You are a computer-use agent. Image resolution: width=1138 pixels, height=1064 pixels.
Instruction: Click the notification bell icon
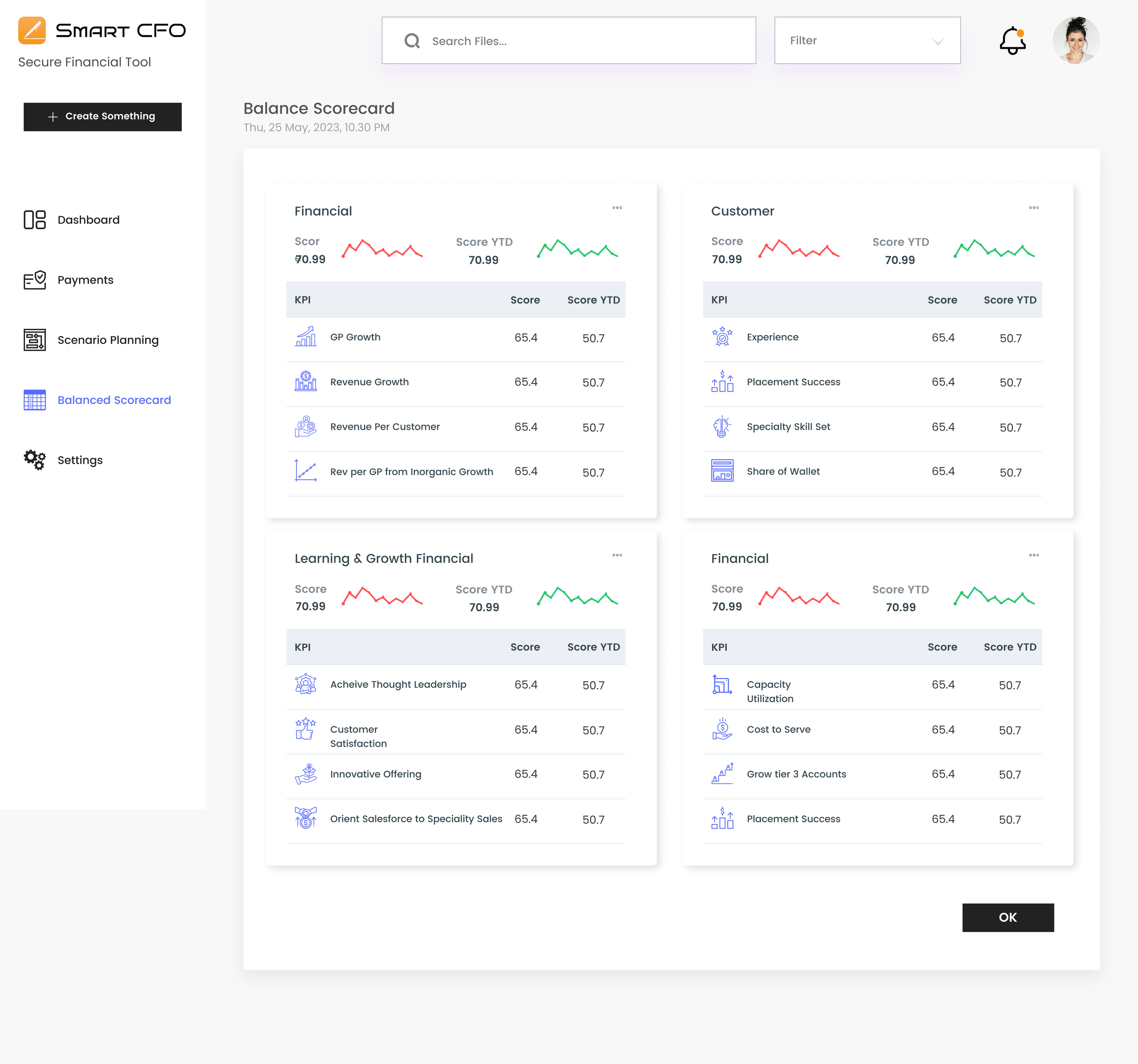pos(1012,41)
